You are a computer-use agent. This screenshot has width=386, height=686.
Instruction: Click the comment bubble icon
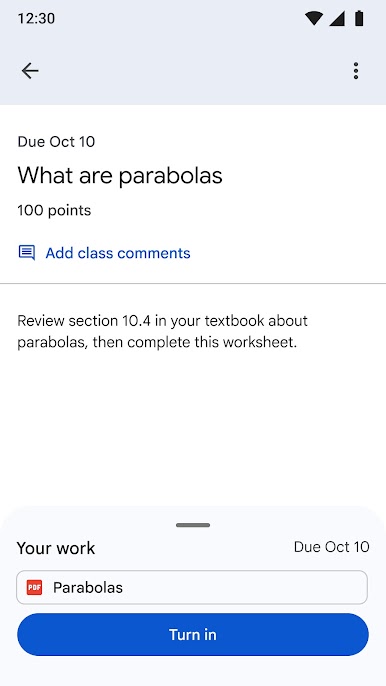27,253
